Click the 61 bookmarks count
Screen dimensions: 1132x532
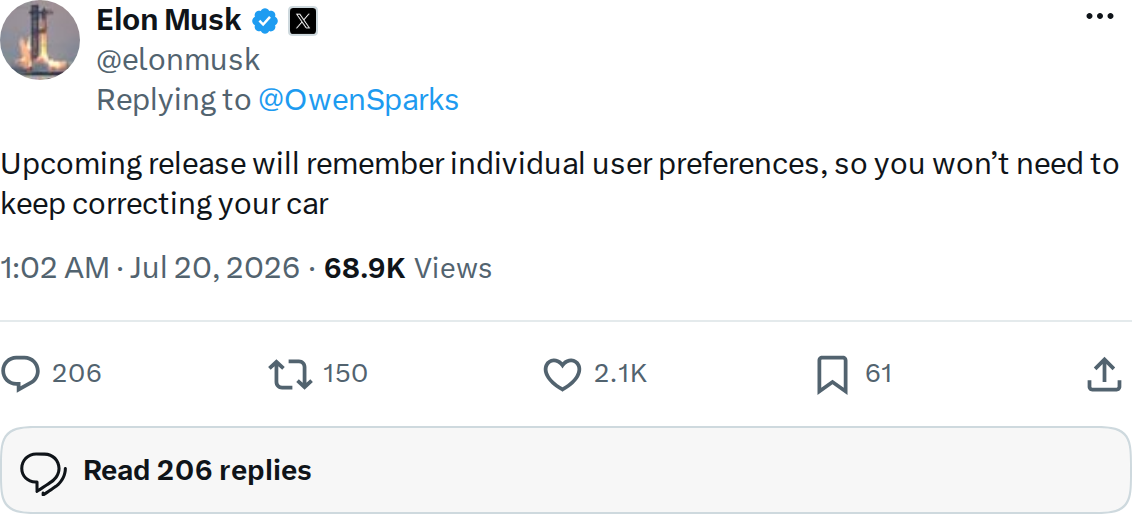click(879, 374)
